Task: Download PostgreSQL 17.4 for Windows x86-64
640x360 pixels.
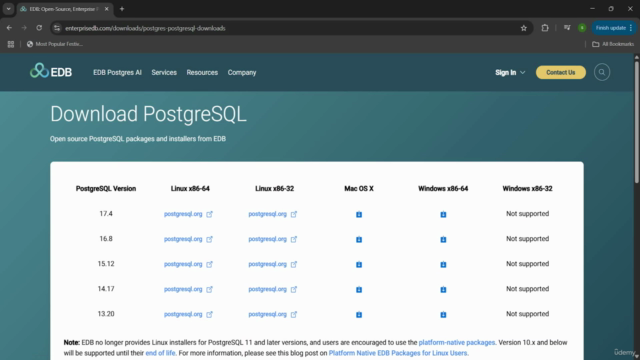Action: 443,214
